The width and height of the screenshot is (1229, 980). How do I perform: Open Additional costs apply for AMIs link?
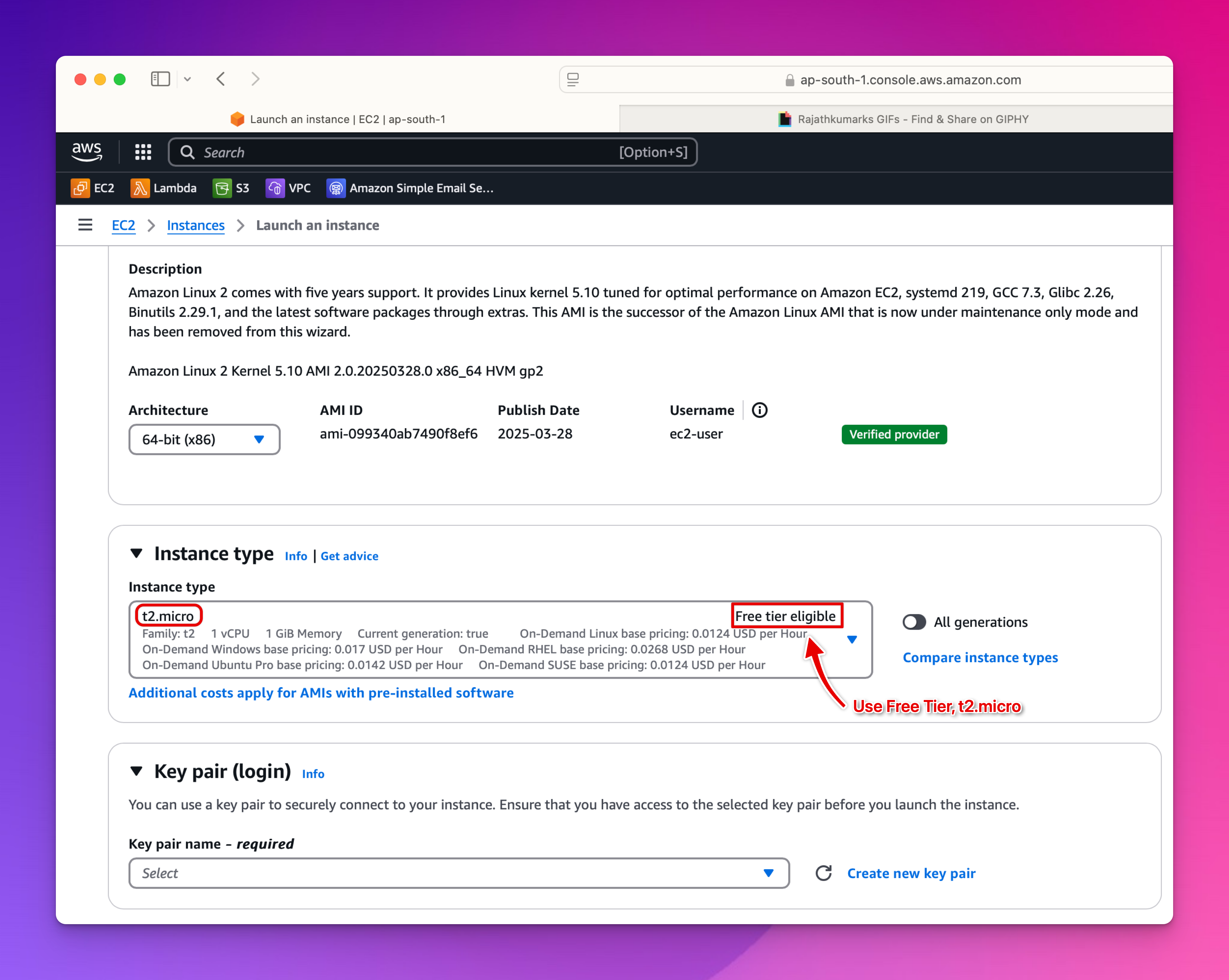pyautogui.click(x=321, y=692)
